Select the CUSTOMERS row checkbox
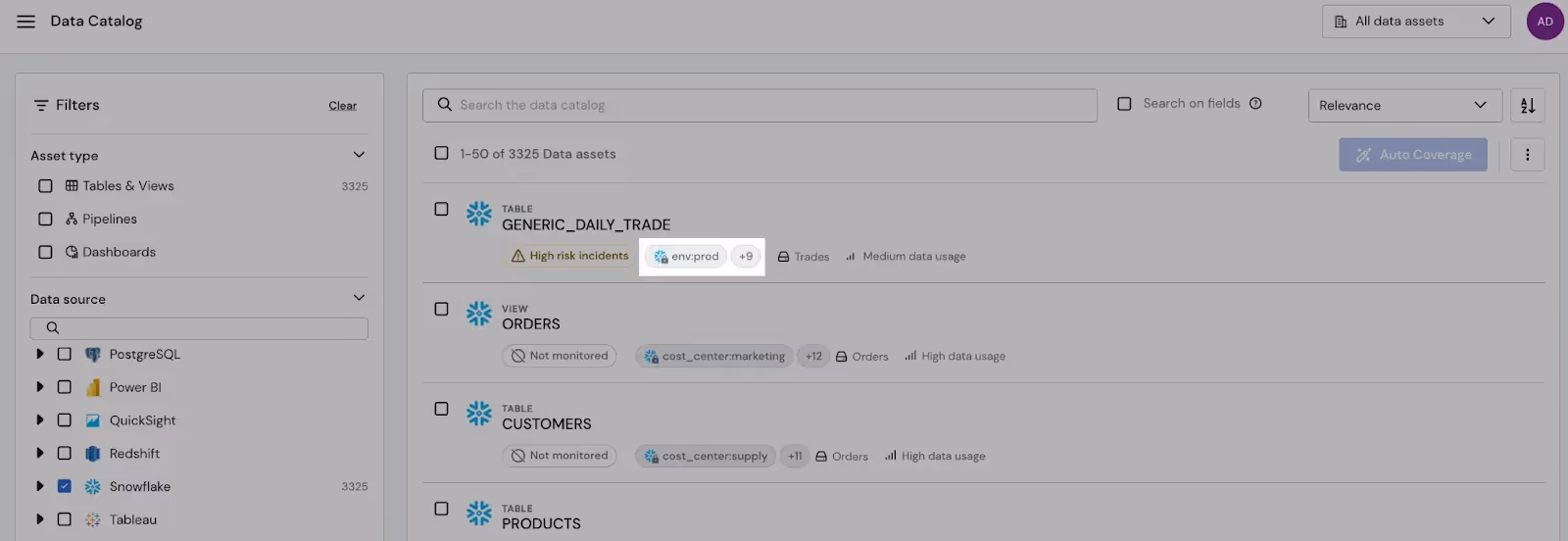This screenshot has height=541, width=1568. (441, 409)
